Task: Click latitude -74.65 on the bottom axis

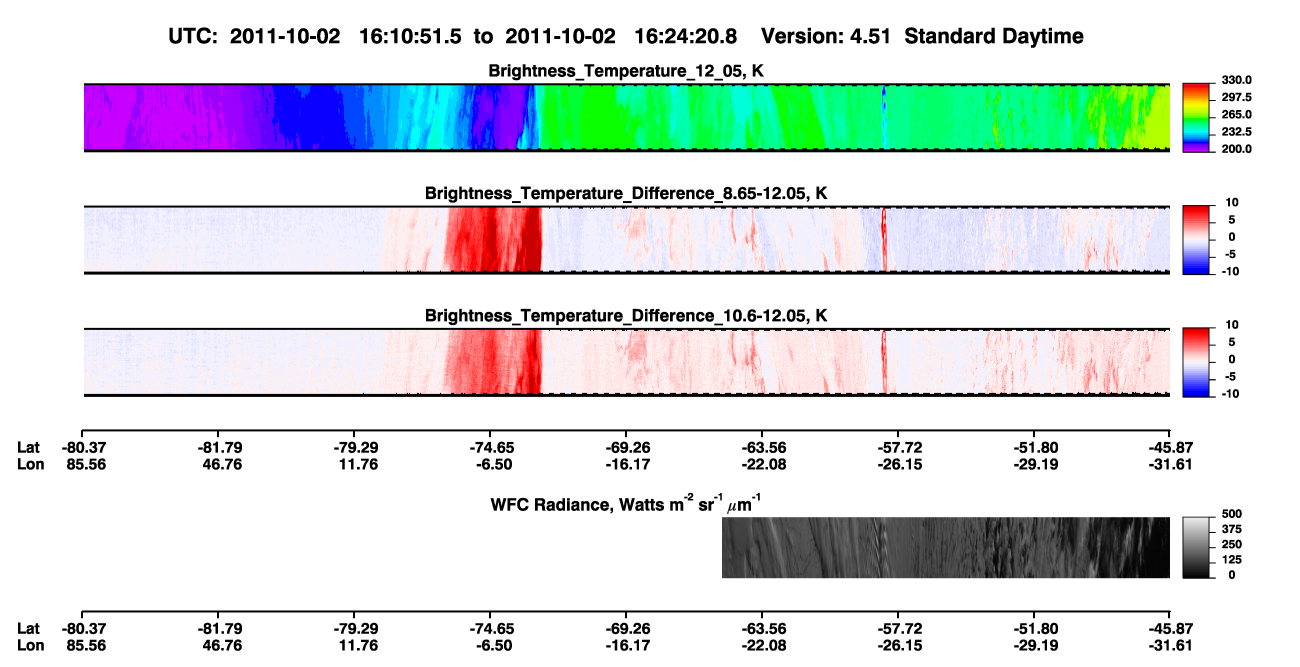Action: coord(490,628)
